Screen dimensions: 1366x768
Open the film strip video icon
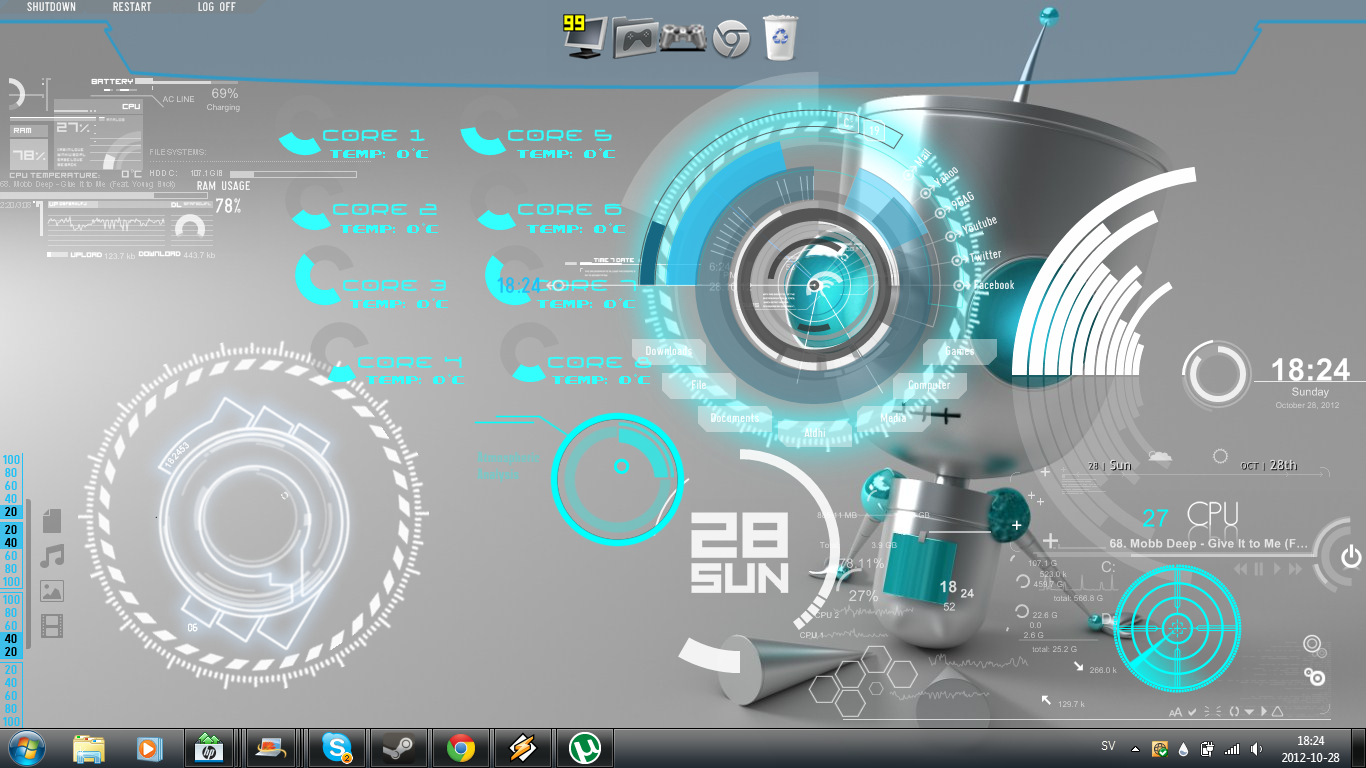[52, 627]
